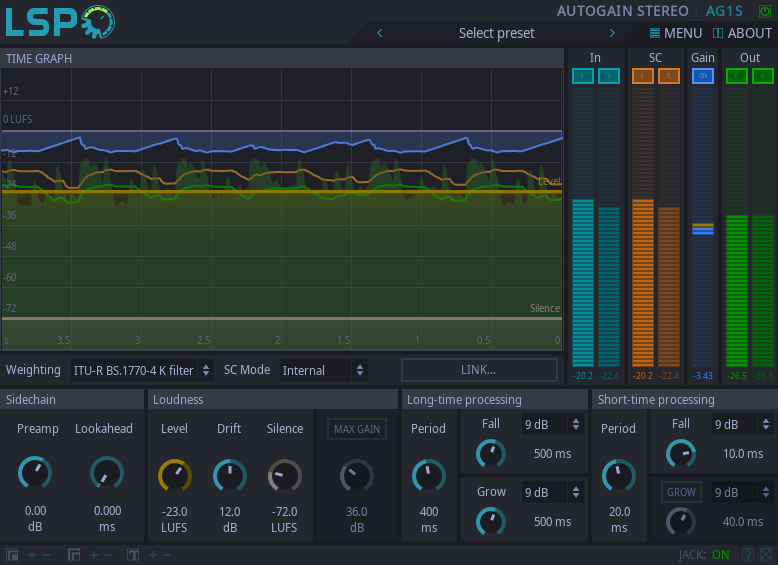Open the short-time Fall 9 dB dropdown
Screen dimensions: 778x565
(x=742, y=424)
